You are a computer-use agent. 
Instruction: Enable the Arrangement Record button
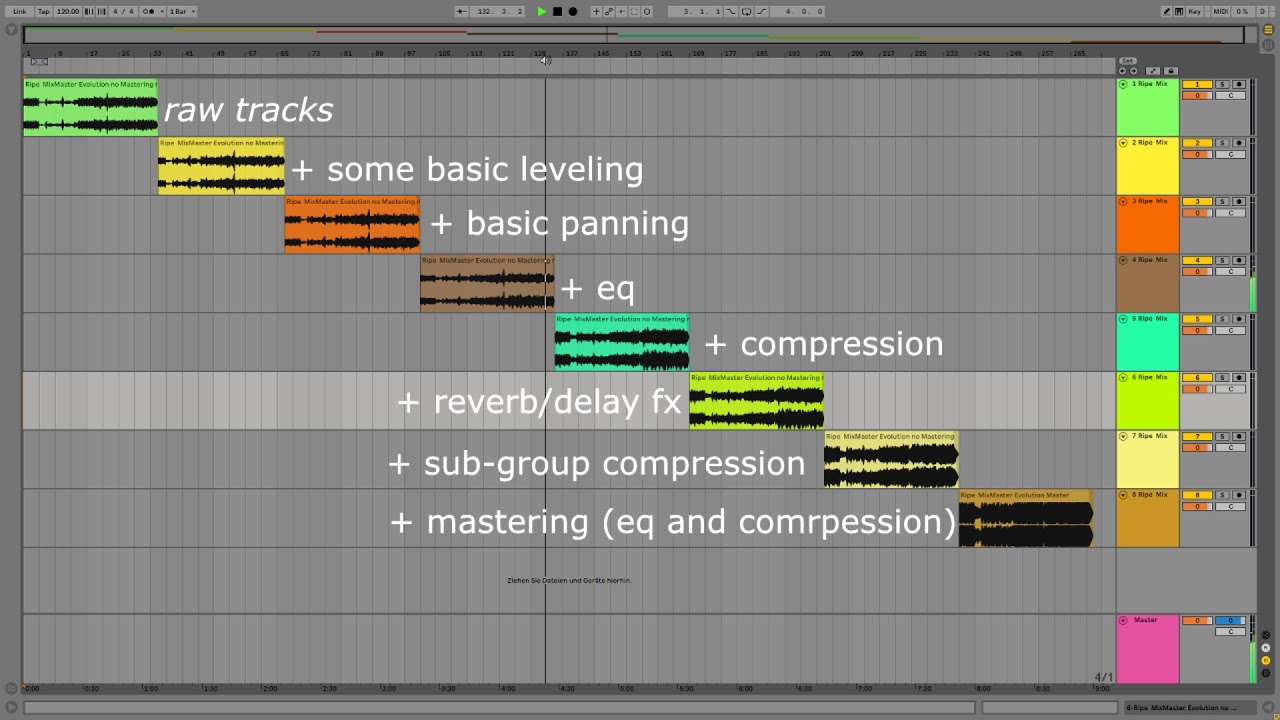pyautogui.click(x=573, y=12)
